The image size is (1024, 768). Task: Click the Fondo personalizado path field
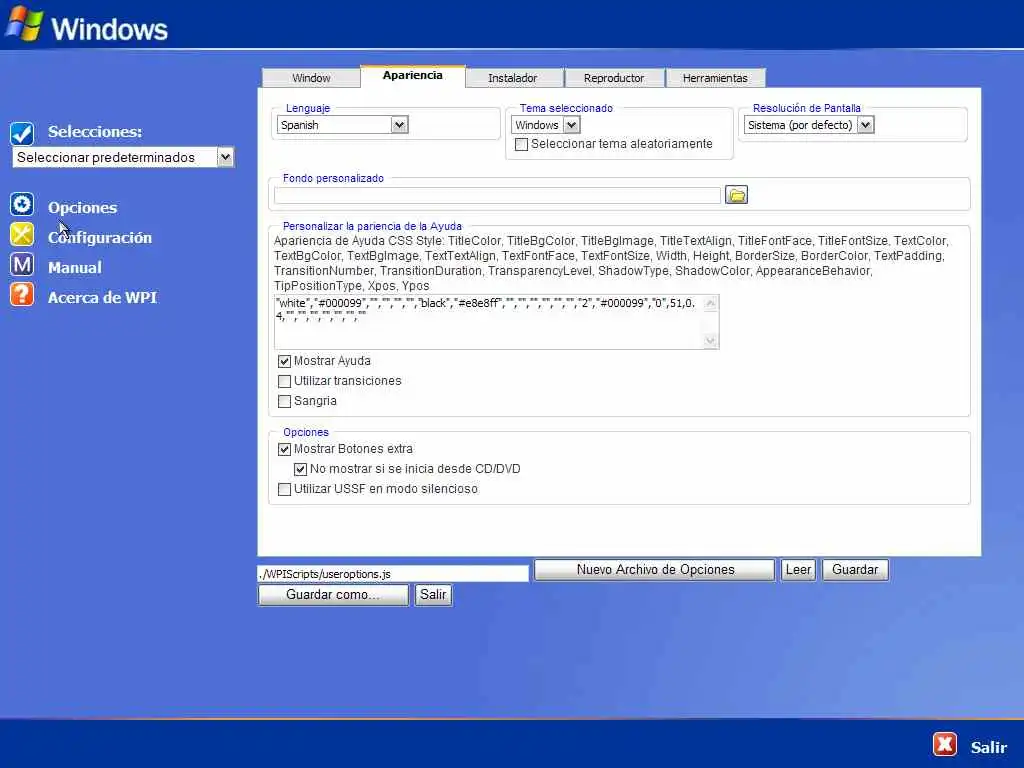pyautogui.click(x=497, y=195)
